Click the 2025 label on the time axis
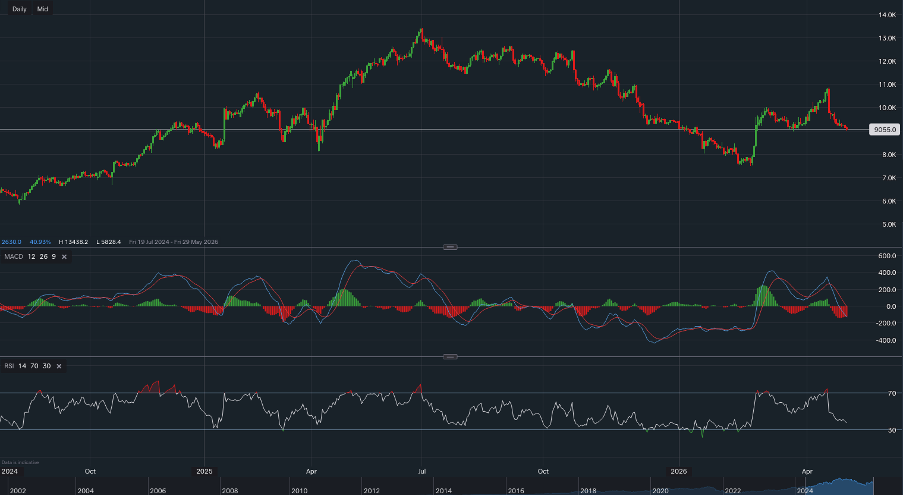 (x=205, y=469)
